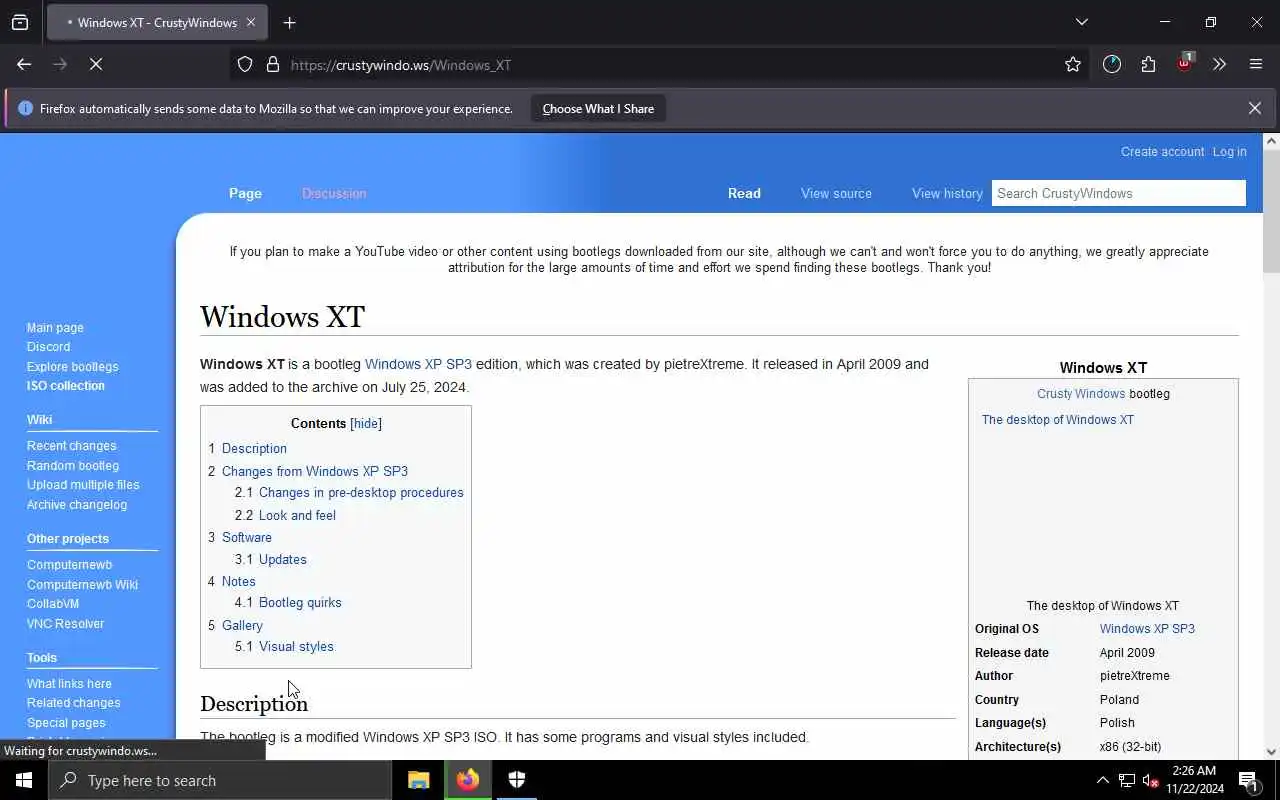1280x800 pixels.
Task: Open the View source tab
Action: tap(836, 193)
